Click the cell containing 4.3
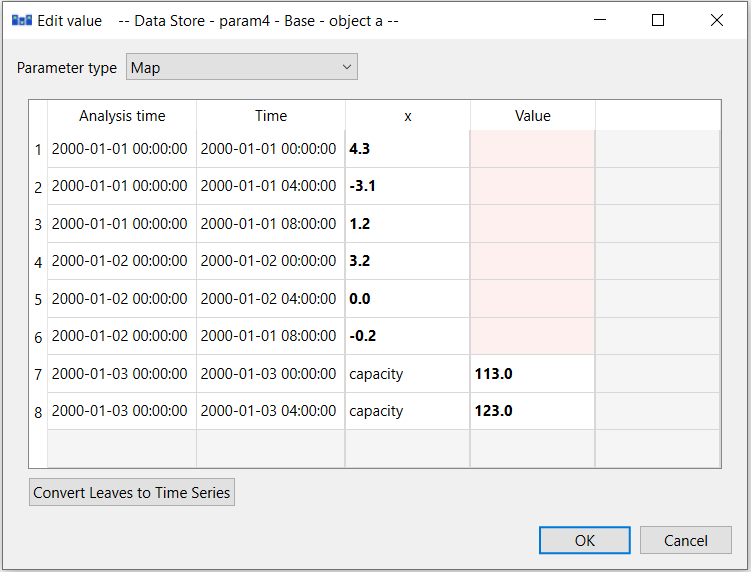This screenshot has height=572, width=751. point(408,149)
